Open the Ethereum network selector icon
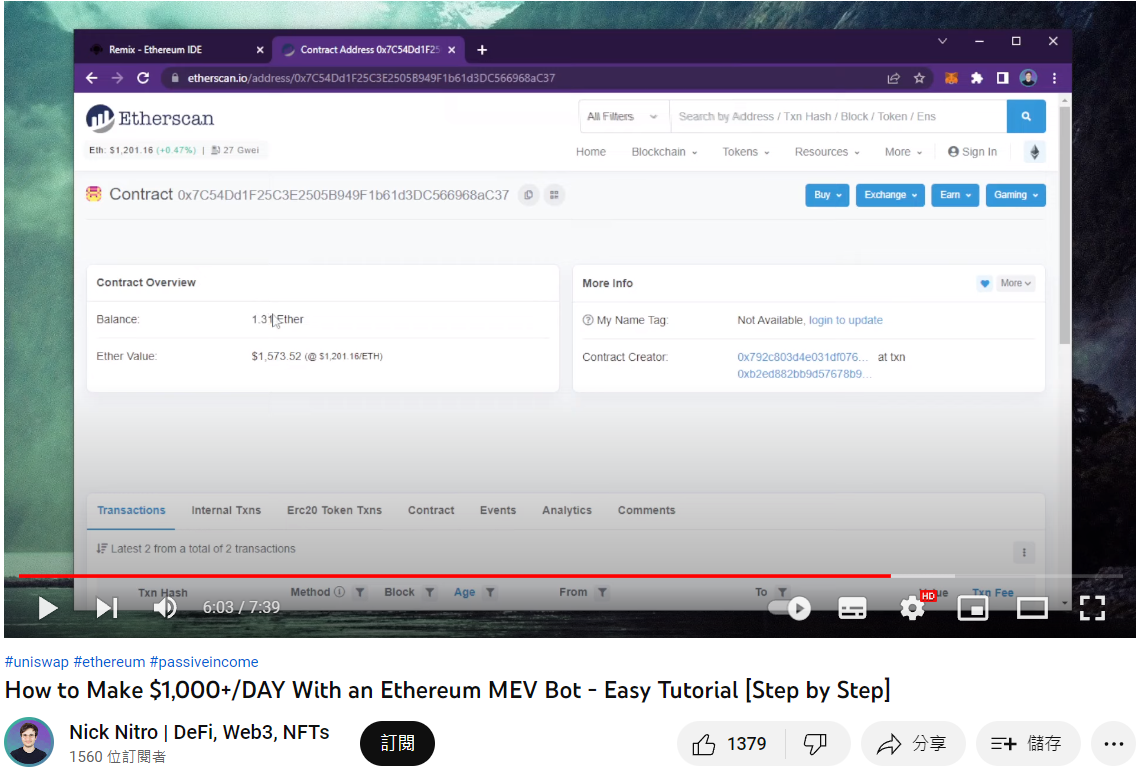Image resolution: width=1141 pixels, height=776 pixels. tap(1035, 151)
